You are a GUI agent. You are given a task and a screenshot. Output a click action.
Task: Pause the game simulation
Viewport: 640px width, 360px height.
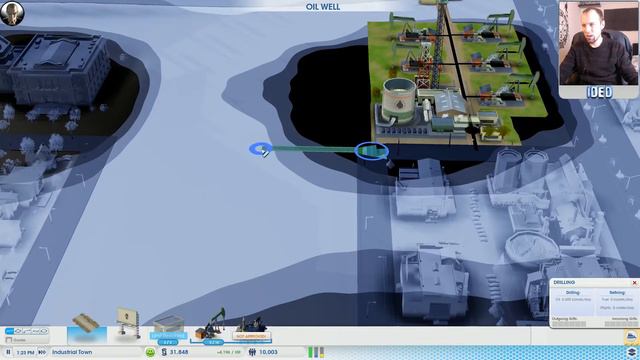point(8,352)
